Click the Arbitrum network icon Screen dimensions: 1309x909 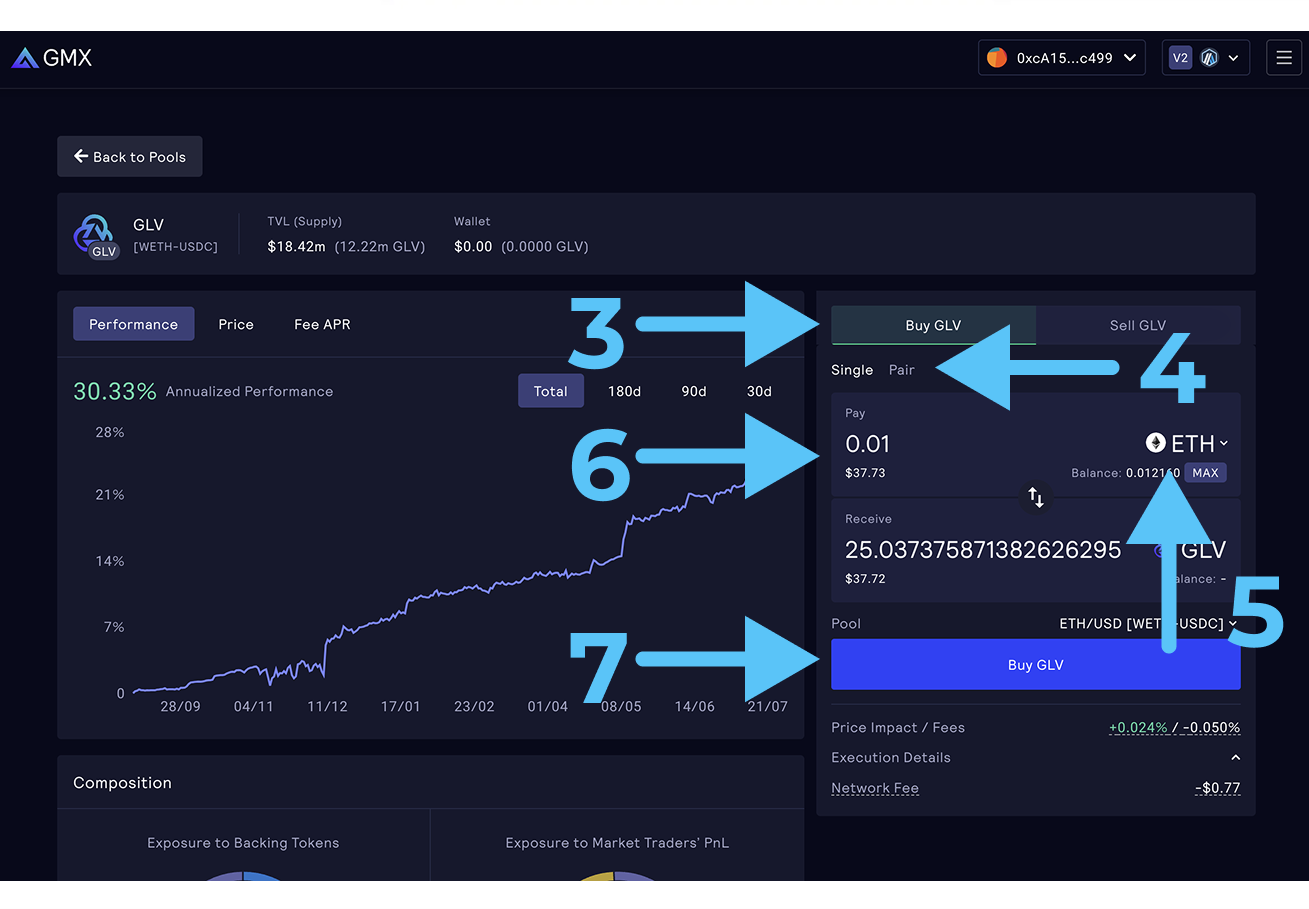(1210, 58)
